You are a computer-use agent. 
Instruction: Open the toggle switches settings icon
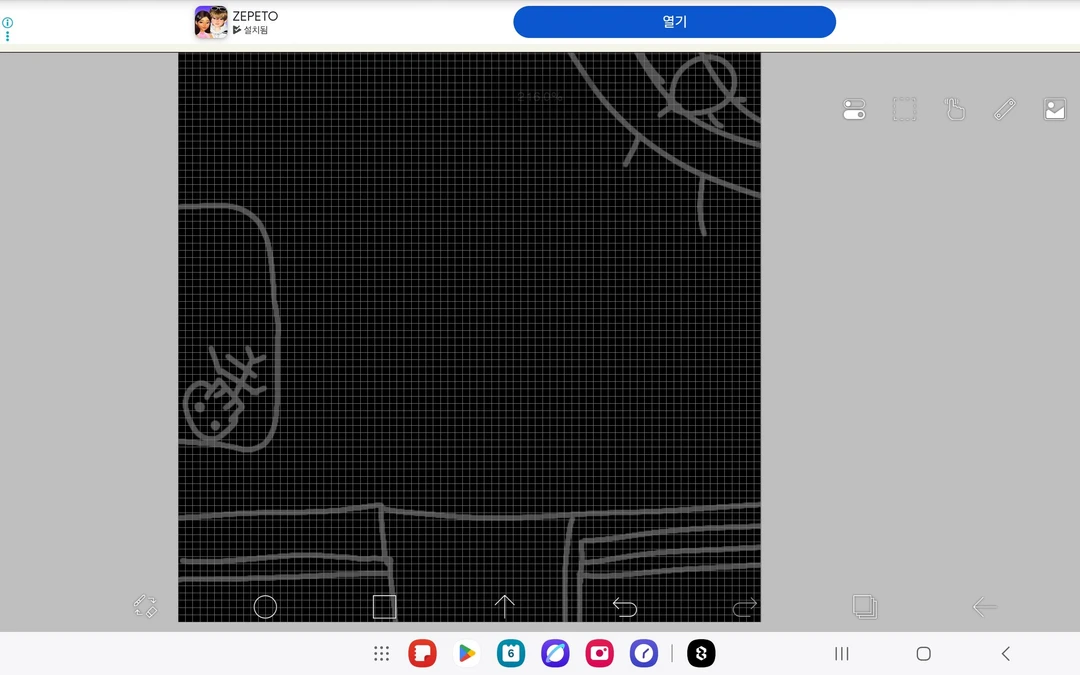pos(854,110)
